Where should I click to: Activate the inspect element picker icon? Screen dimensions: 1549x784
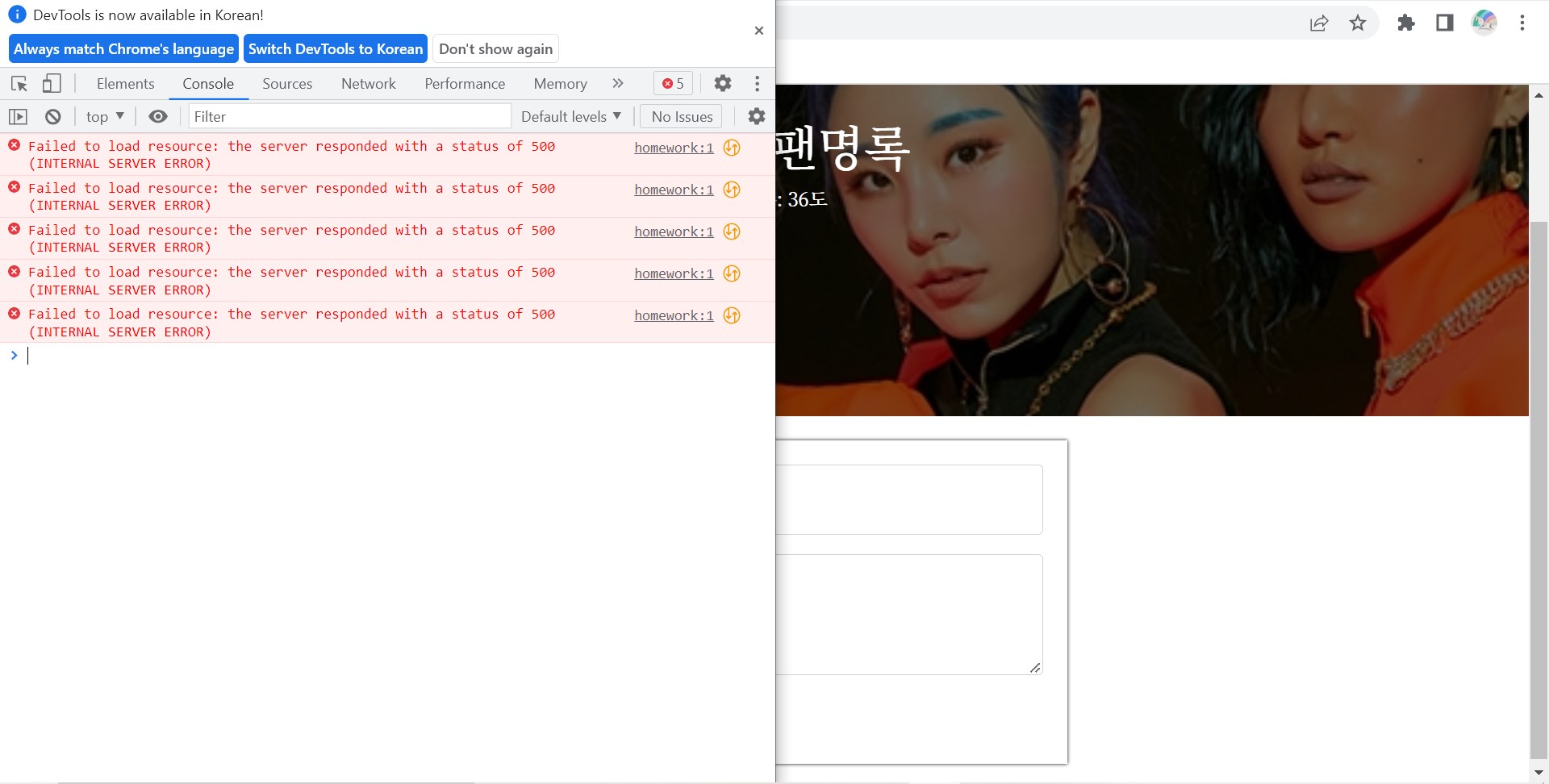pos(19,84)
